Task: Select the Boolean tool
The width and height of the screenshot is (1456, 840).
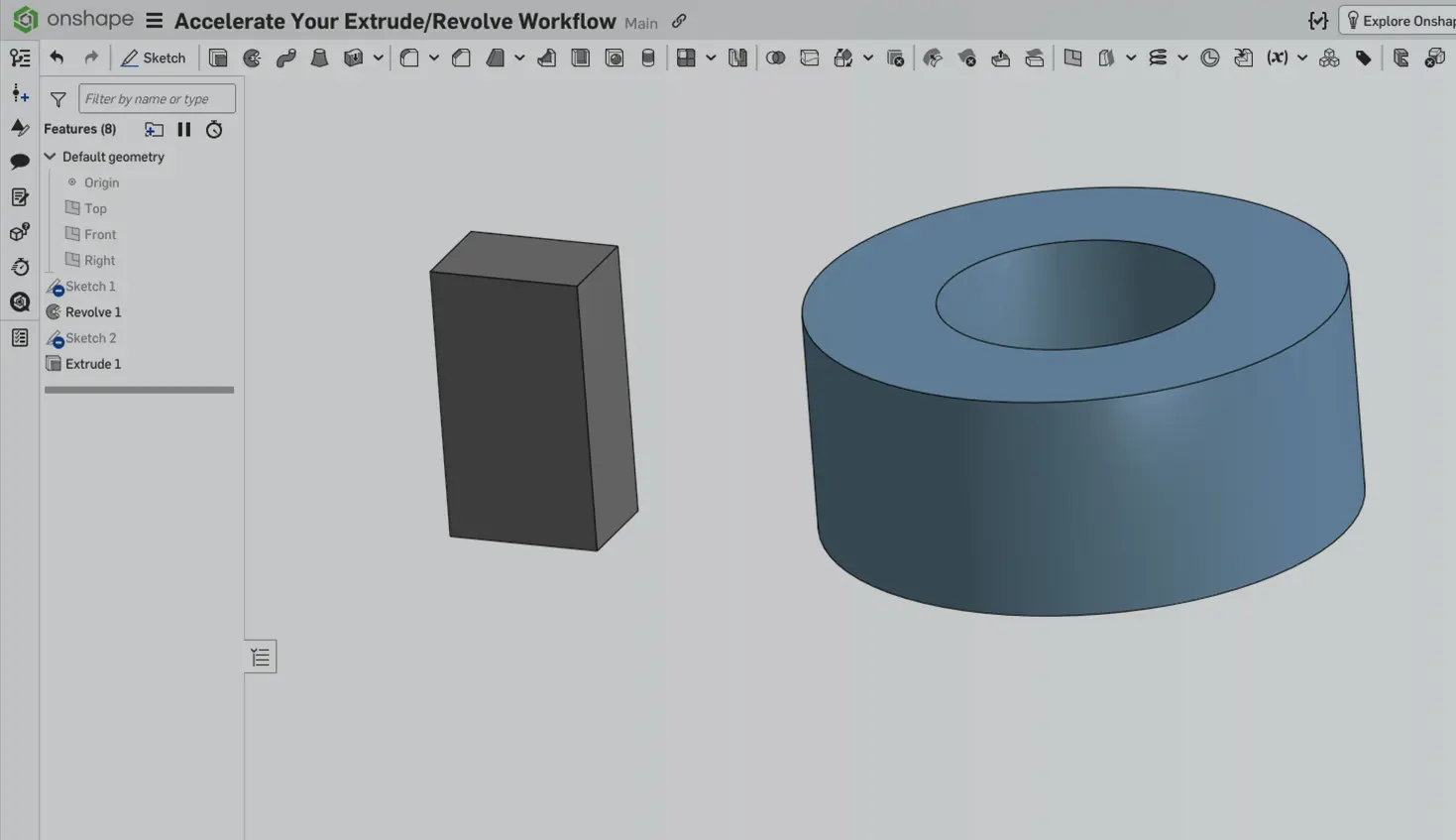Action: click(775, 58)
